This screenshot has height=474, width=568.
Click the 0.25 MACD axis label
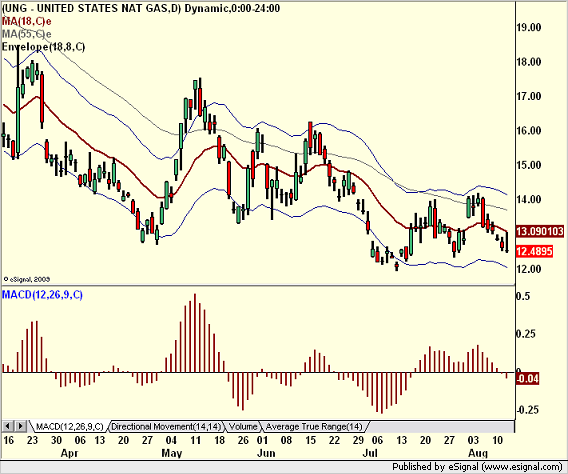(x=526, y=334)
